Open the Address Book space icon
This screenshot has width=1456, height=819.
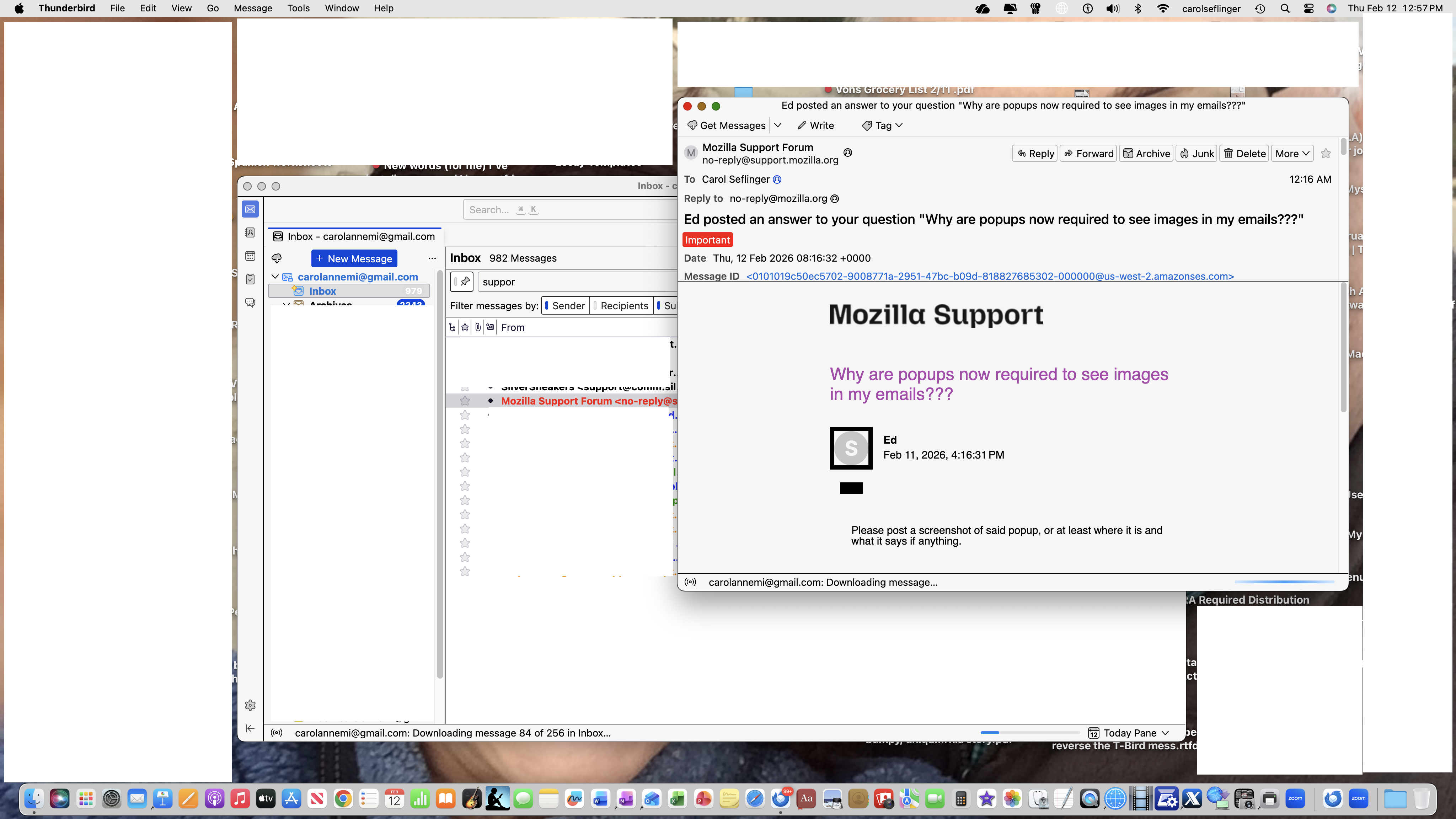point(250,233)
